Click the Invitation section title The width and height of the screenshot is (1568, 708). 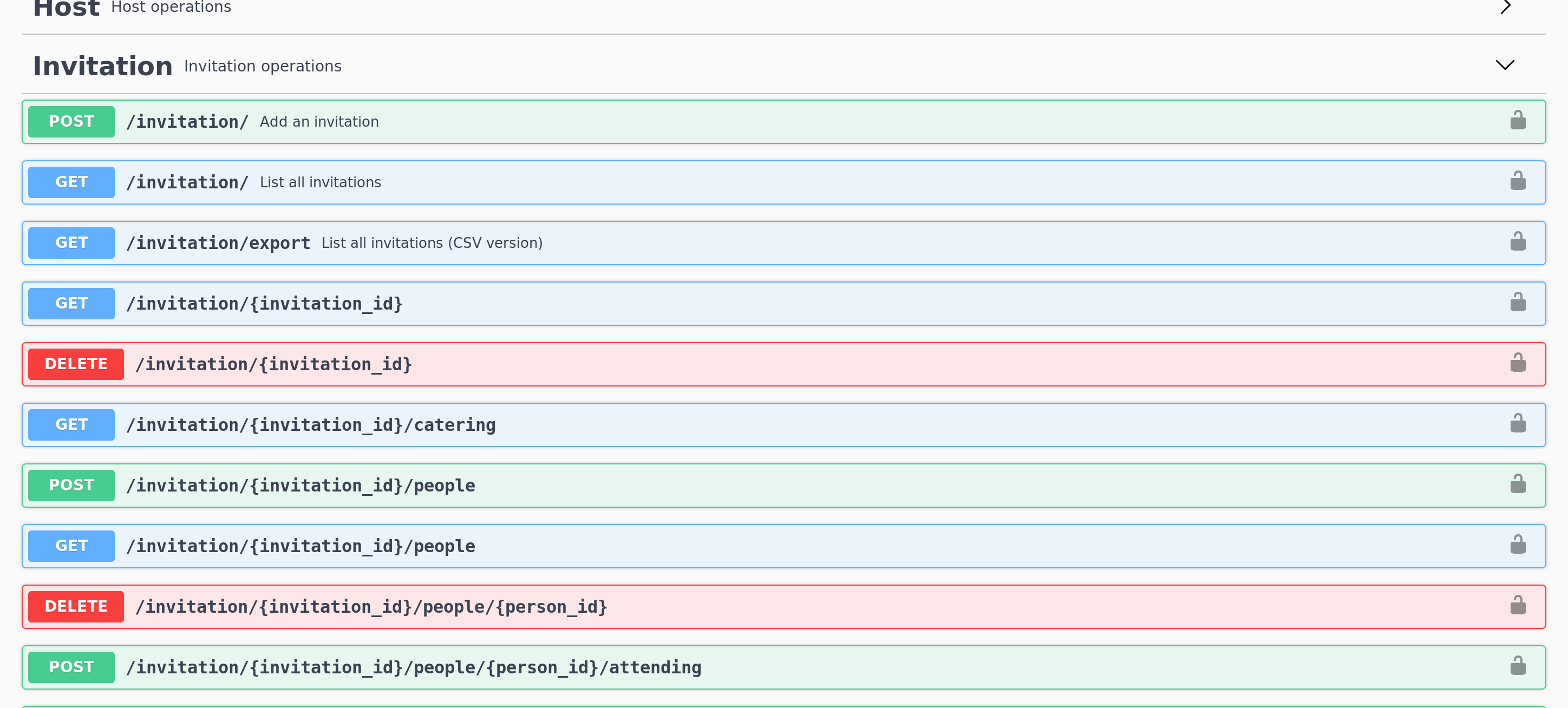[103, 65]
